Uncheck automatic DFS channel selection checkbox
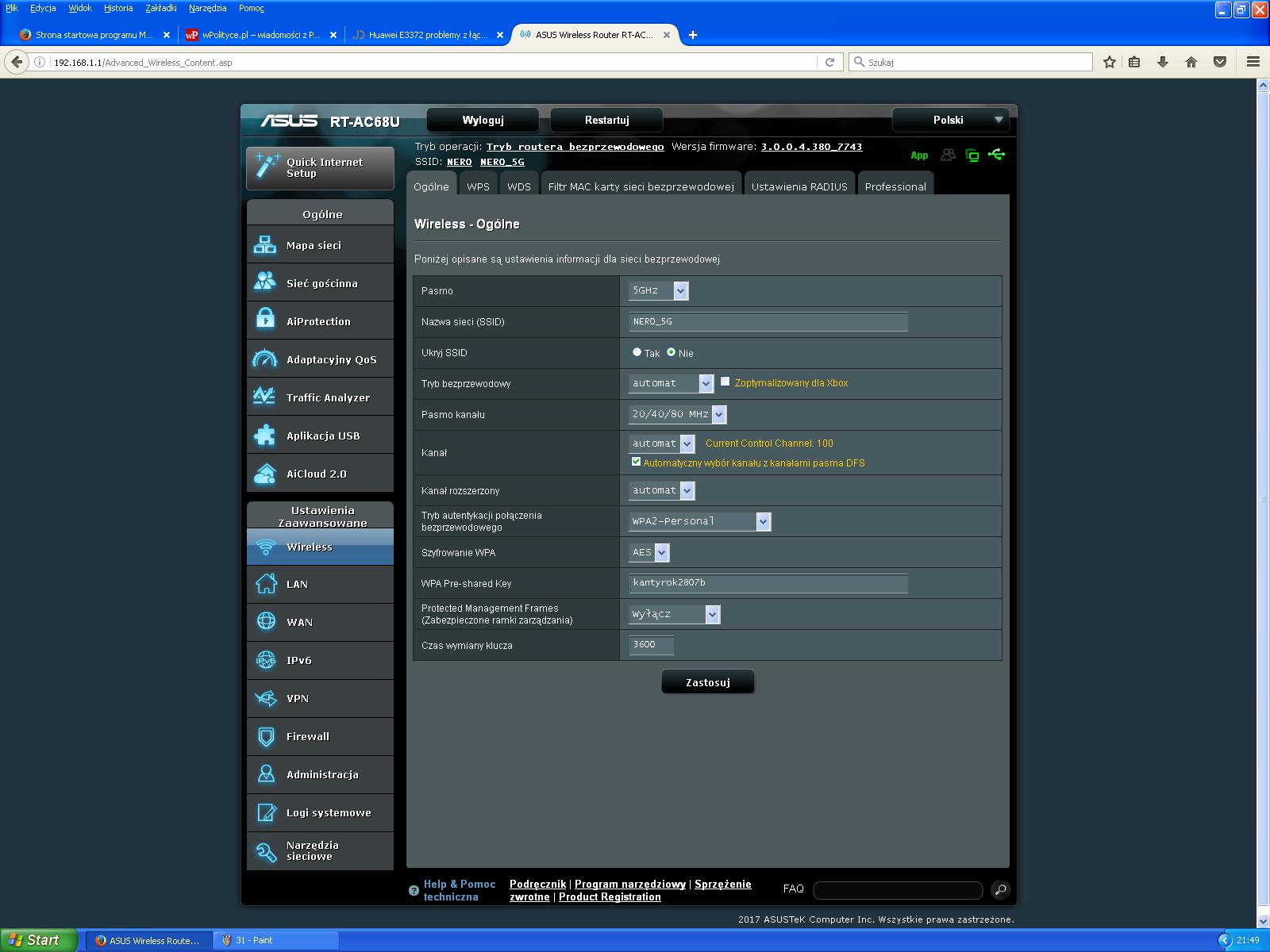 pyautogui.click(x=636, y=462)
